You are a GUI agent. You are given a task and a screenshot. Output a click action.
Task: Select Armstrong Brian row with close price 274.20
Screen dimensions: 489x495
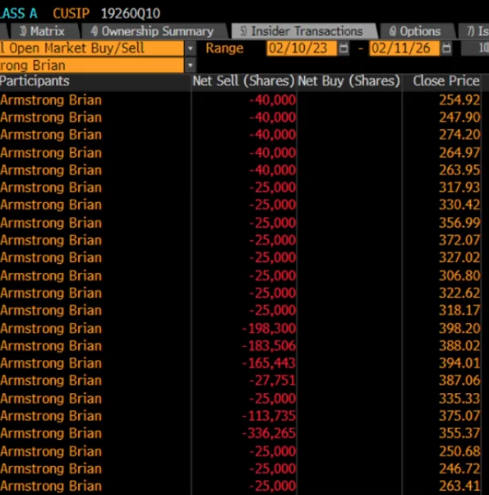[x=240, y=135]
